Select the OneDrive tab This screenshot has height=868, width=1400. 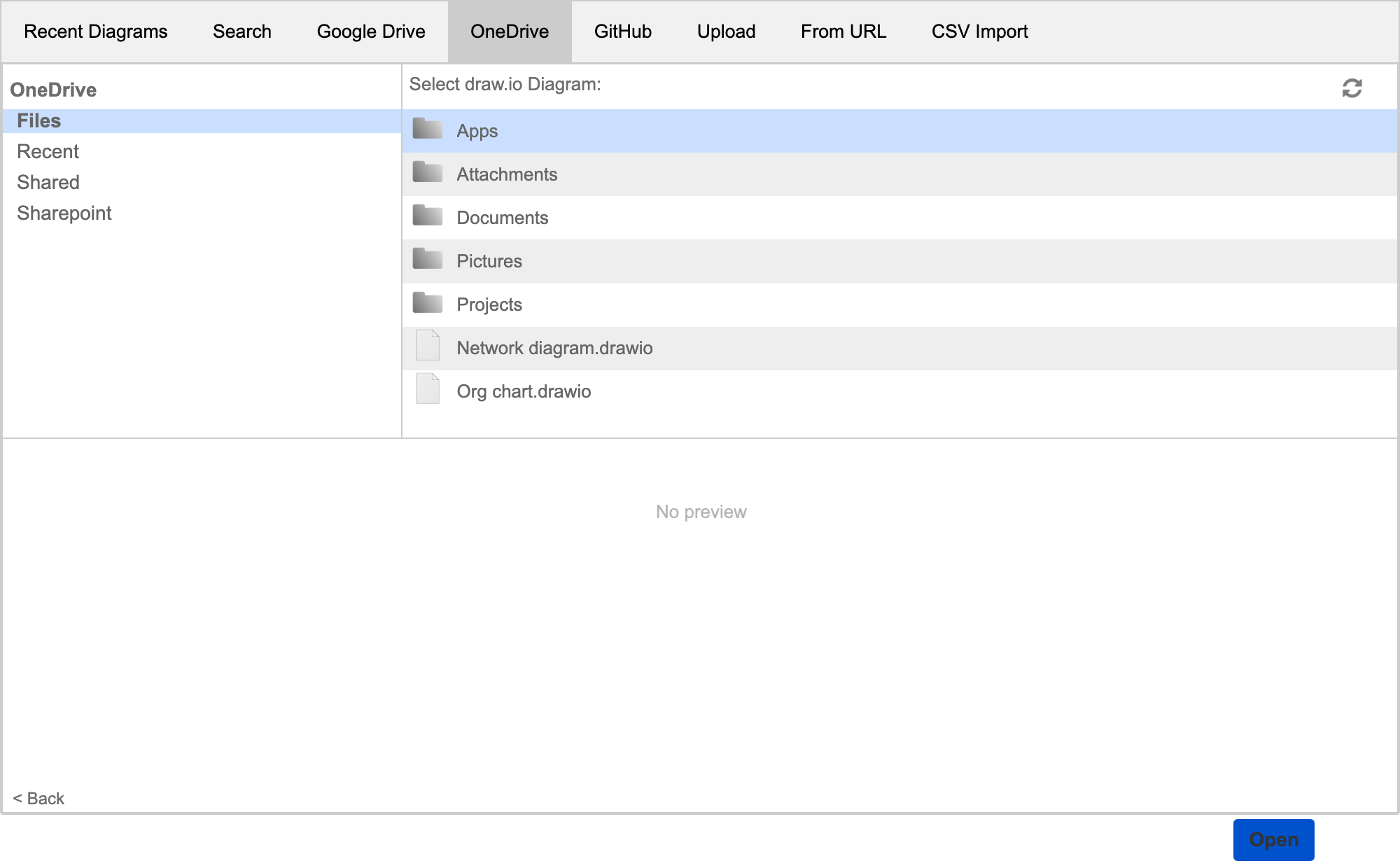(x=510, y=31)
